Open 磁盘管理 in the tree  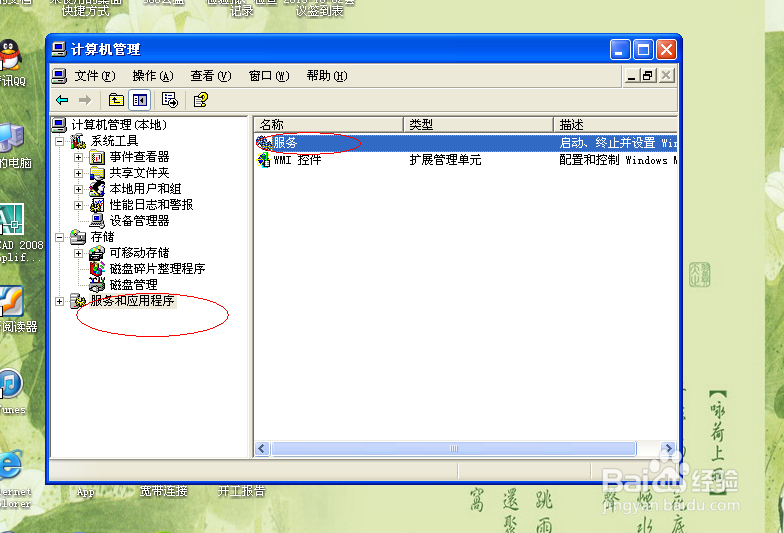(133, 285)
